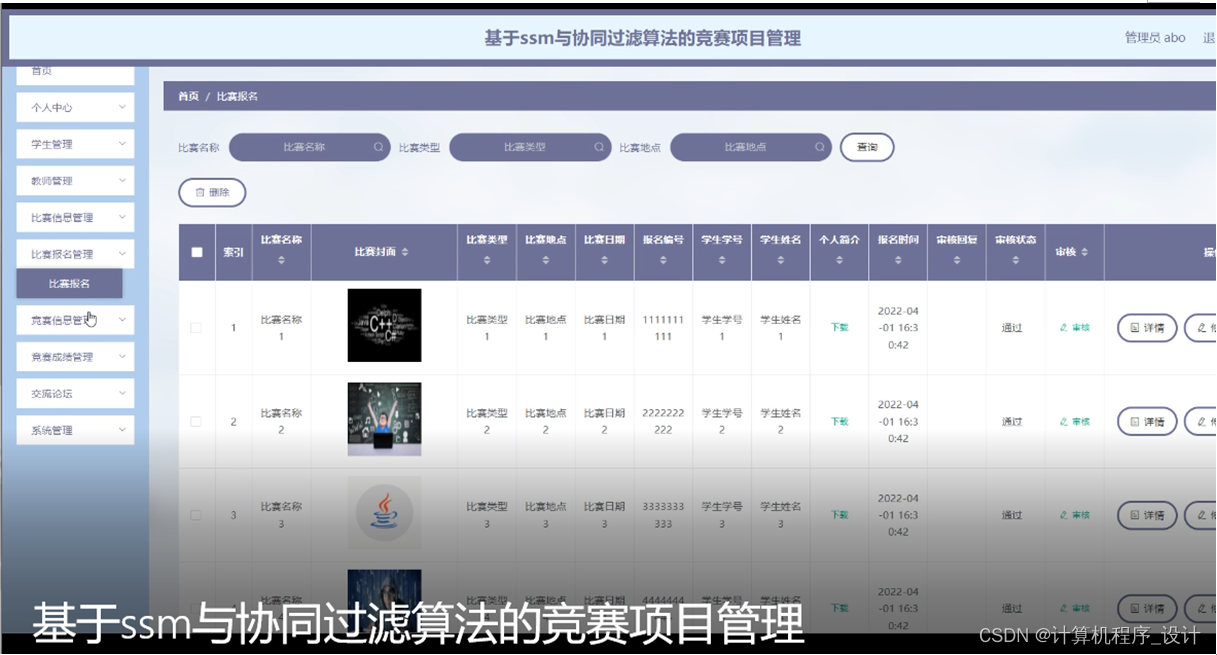Focus the 比赛地点 search input
1217x655 pixels.
750,147
